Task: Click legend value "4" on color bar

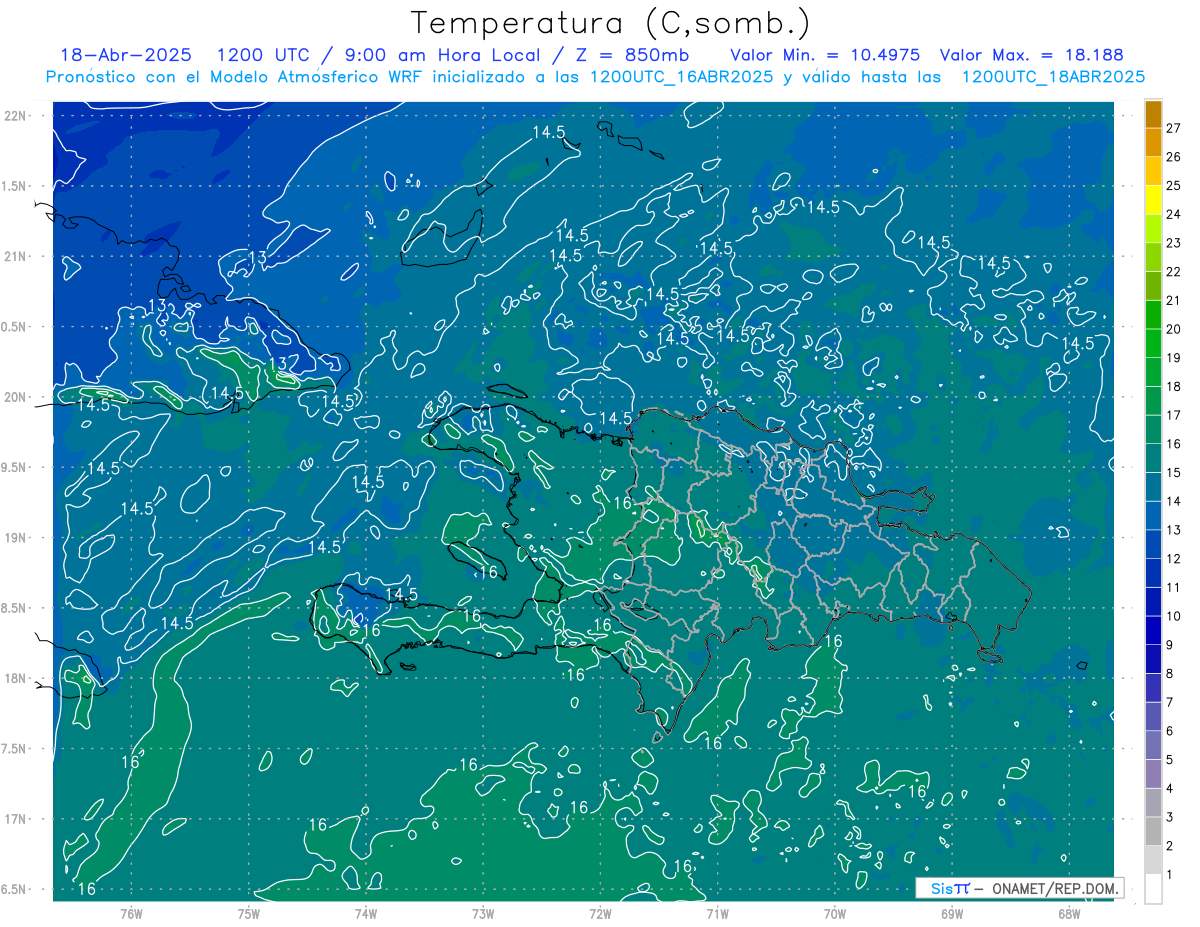Action: (x=1170, y=789)
